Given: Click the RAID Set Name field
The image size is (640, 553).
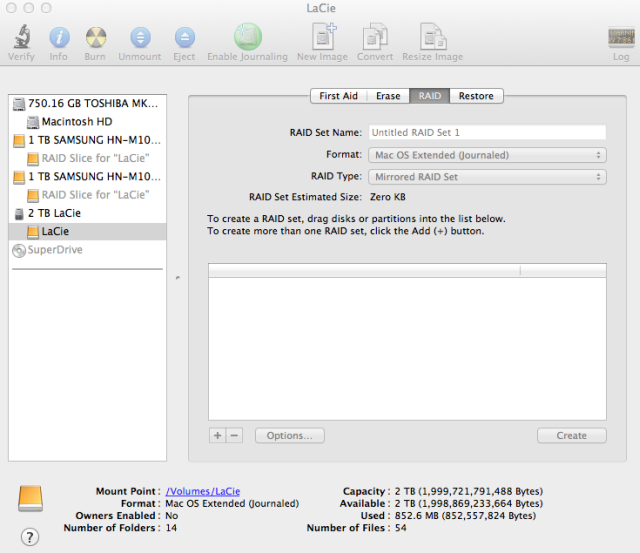Looking at the screenshot, I should [487, 132].
